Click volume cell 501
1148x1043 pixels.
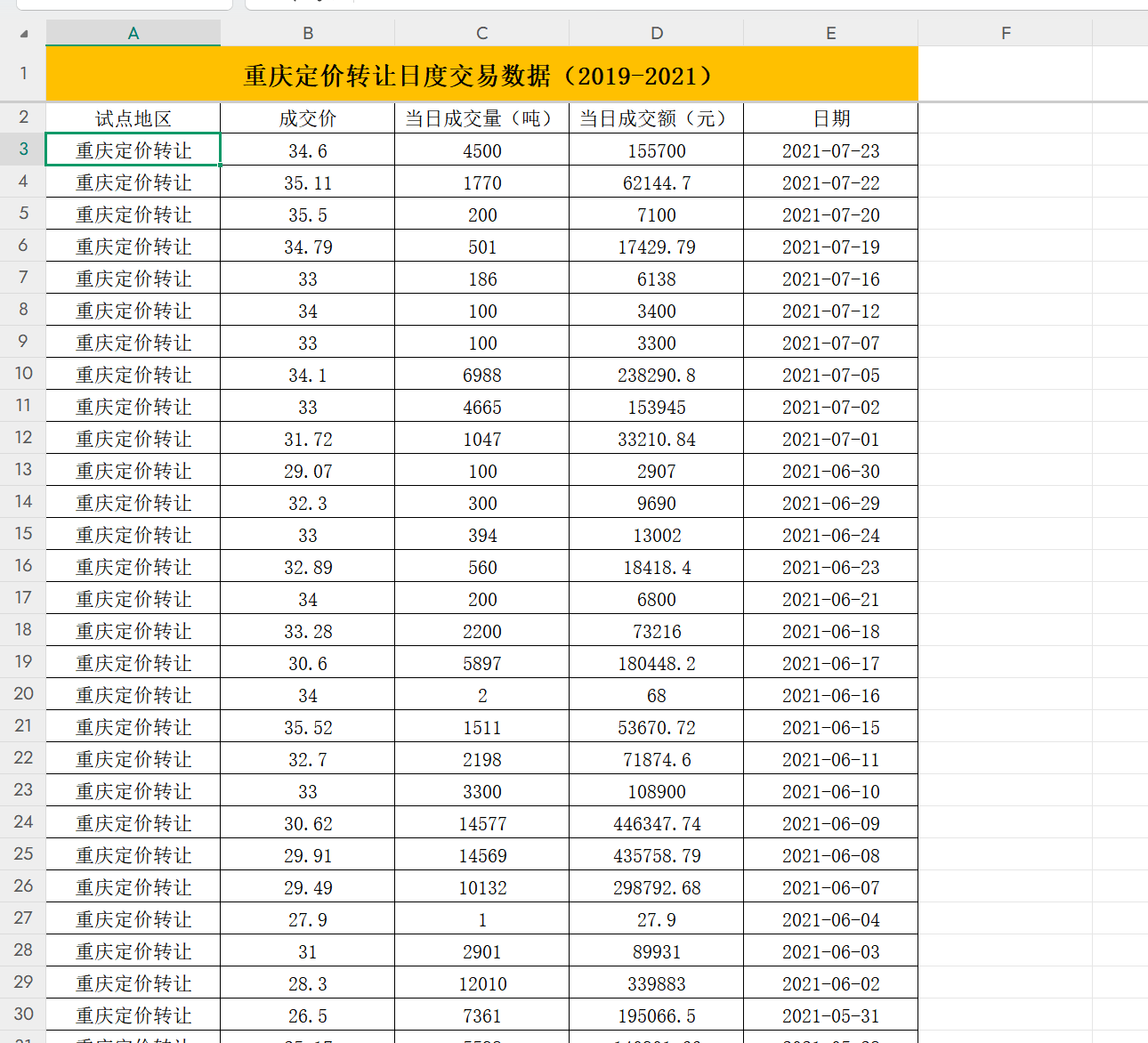point(482,247)
